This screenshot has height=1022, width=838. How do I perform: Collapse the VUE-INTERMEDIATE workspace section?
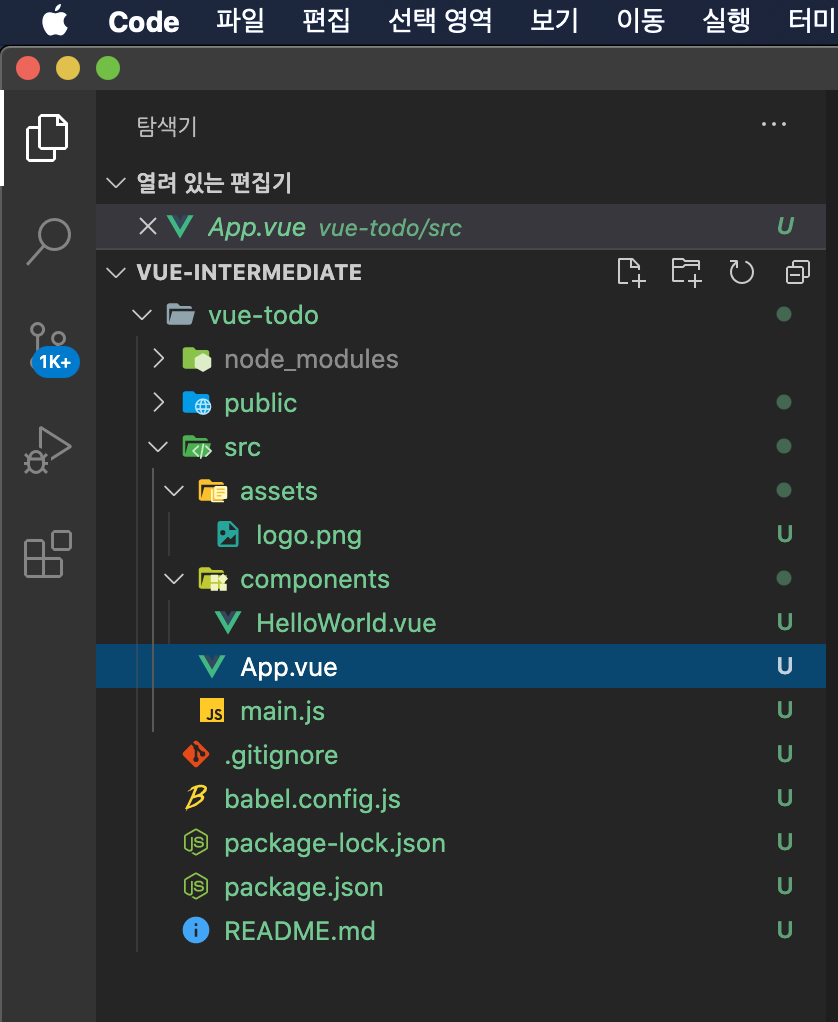click(x=116, y=272)
